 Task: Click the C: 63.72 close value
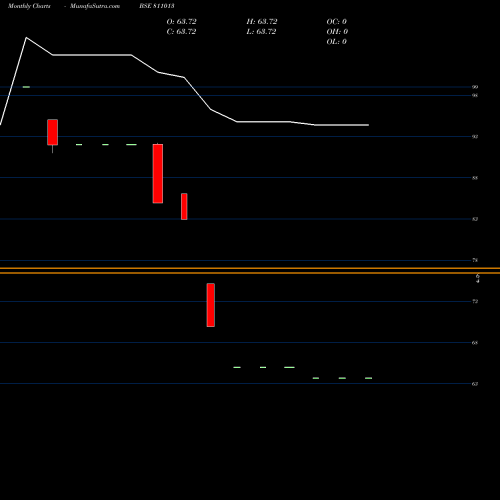181,32
